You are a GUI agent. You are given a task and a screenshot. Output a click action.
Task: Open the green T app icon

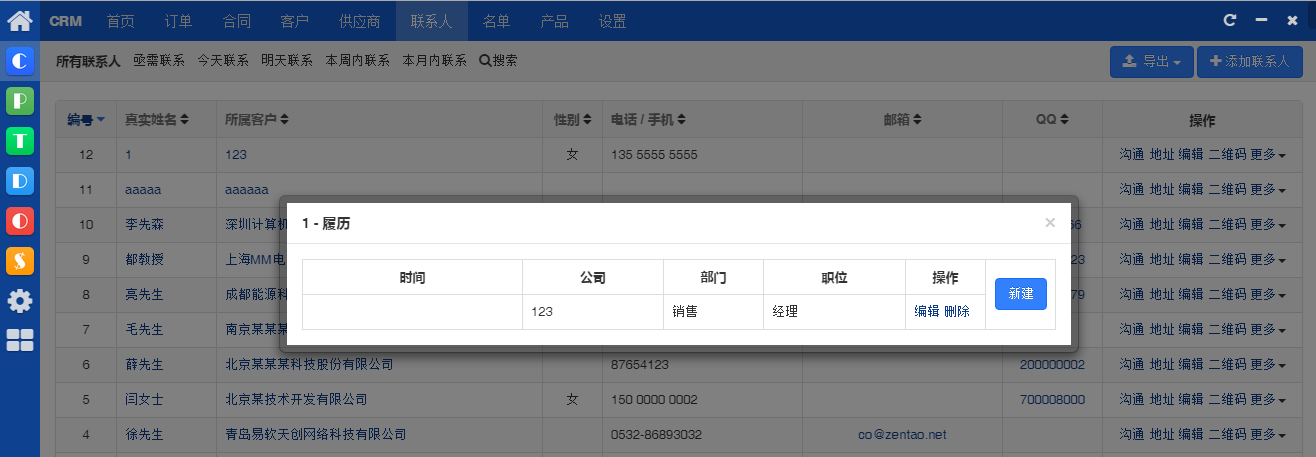click(20, 141)
